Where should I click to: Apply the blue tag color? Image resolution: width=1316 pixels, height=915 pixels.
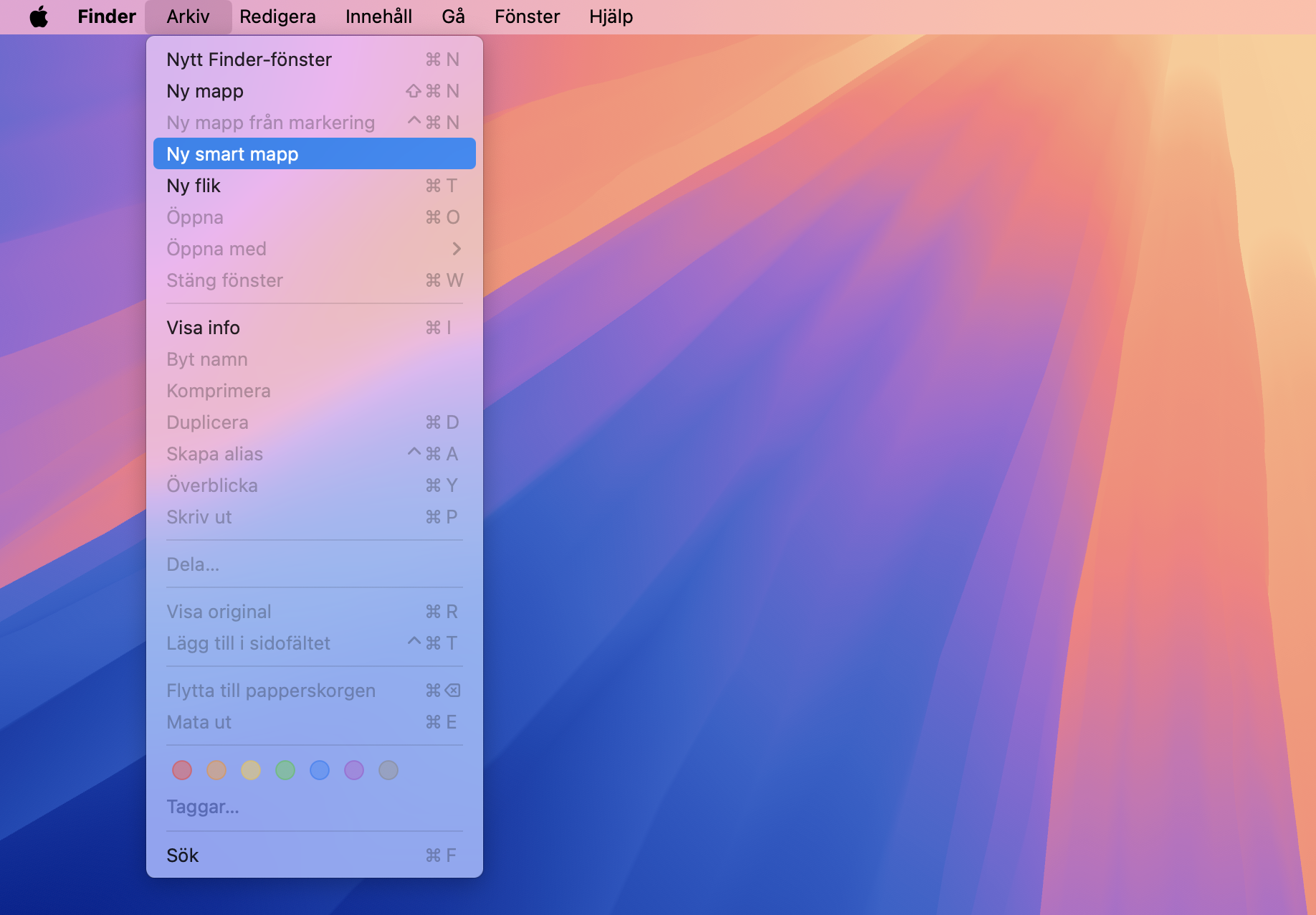[320, 770]
